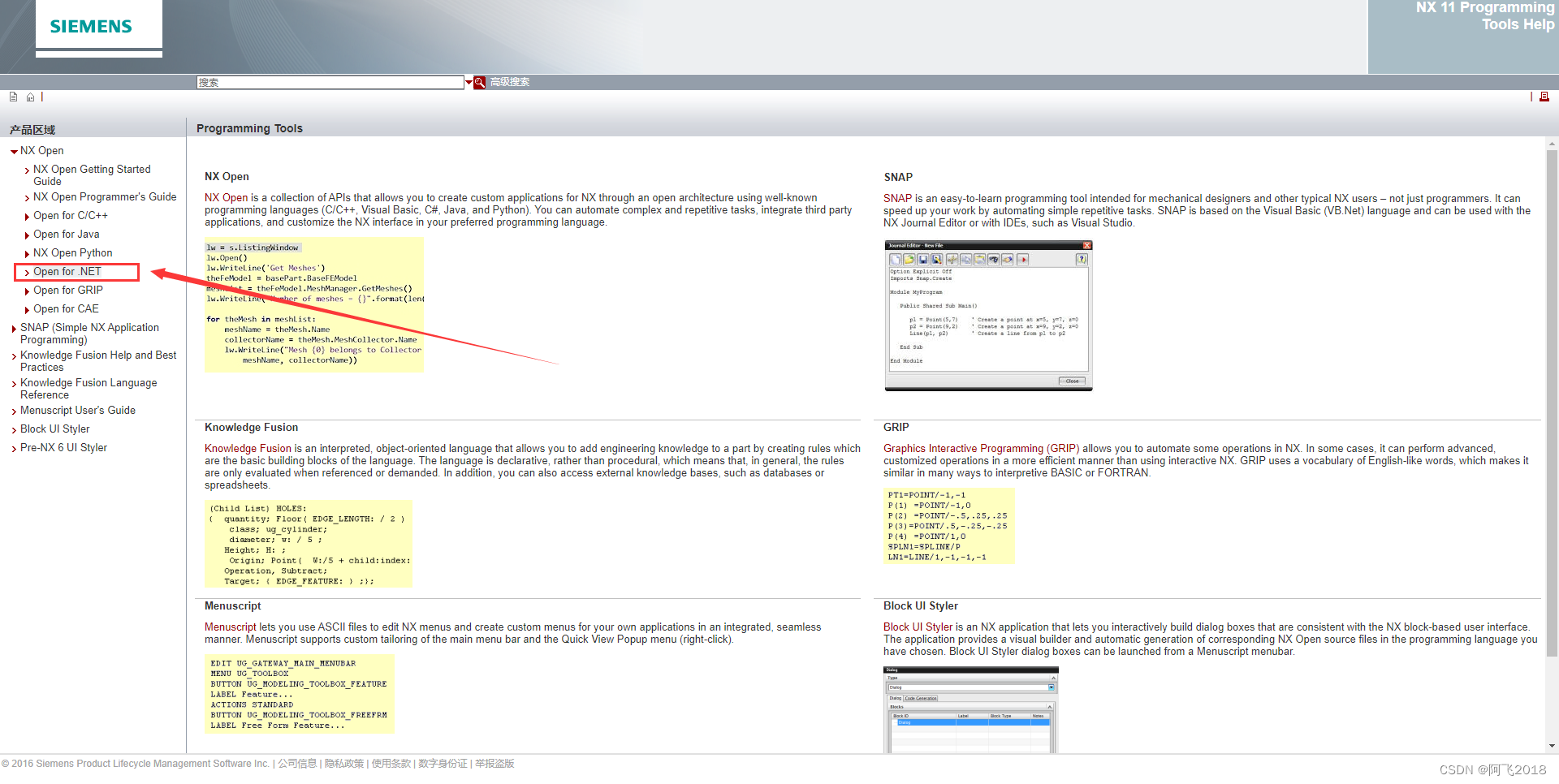Click the SNAP Journal Editor screenshot
This screenshot has width=1559, height=784.
pyautogui.click(x=988, y=316)
